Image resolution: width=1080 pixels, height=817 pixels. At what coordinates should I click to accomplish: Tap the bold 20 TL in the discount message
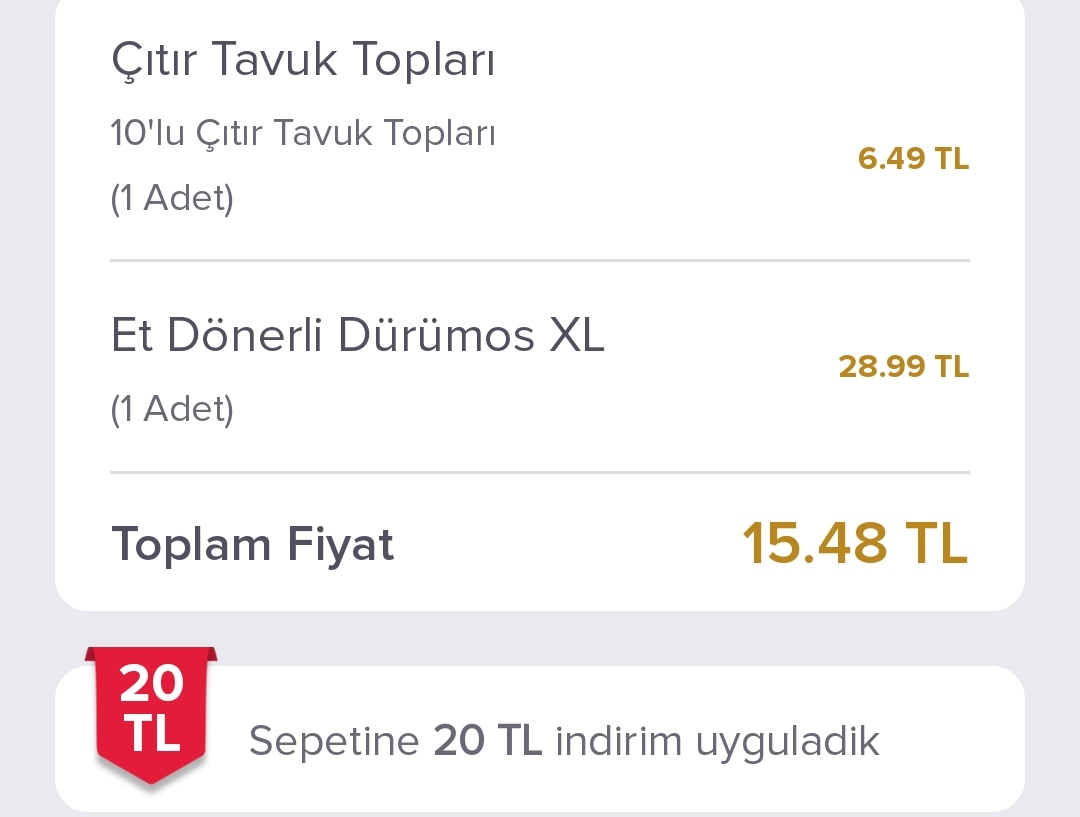tap(488, 742)
